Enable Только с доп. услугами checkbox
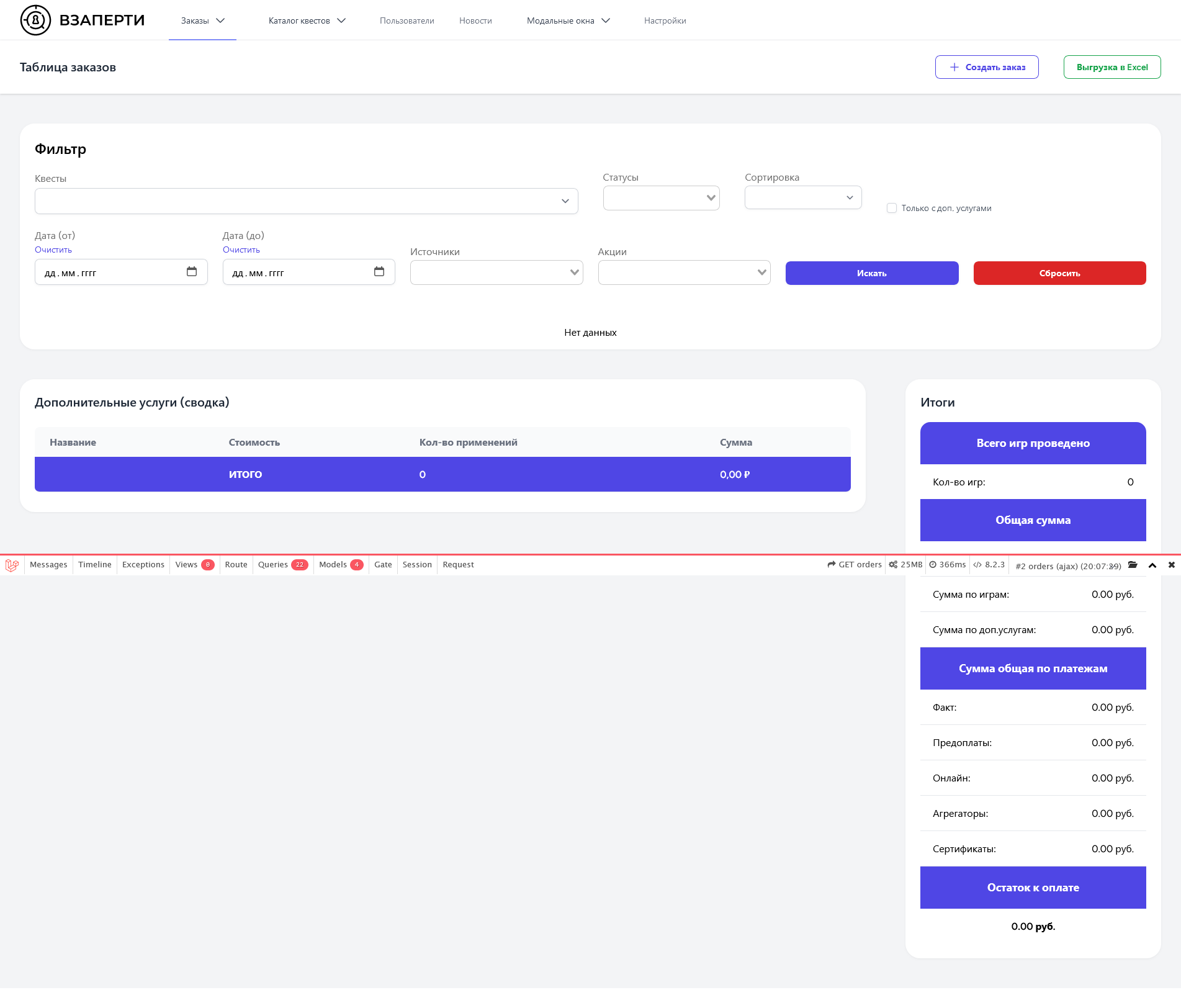Viewport: 1181px width, 1008px height. [892, 208]
